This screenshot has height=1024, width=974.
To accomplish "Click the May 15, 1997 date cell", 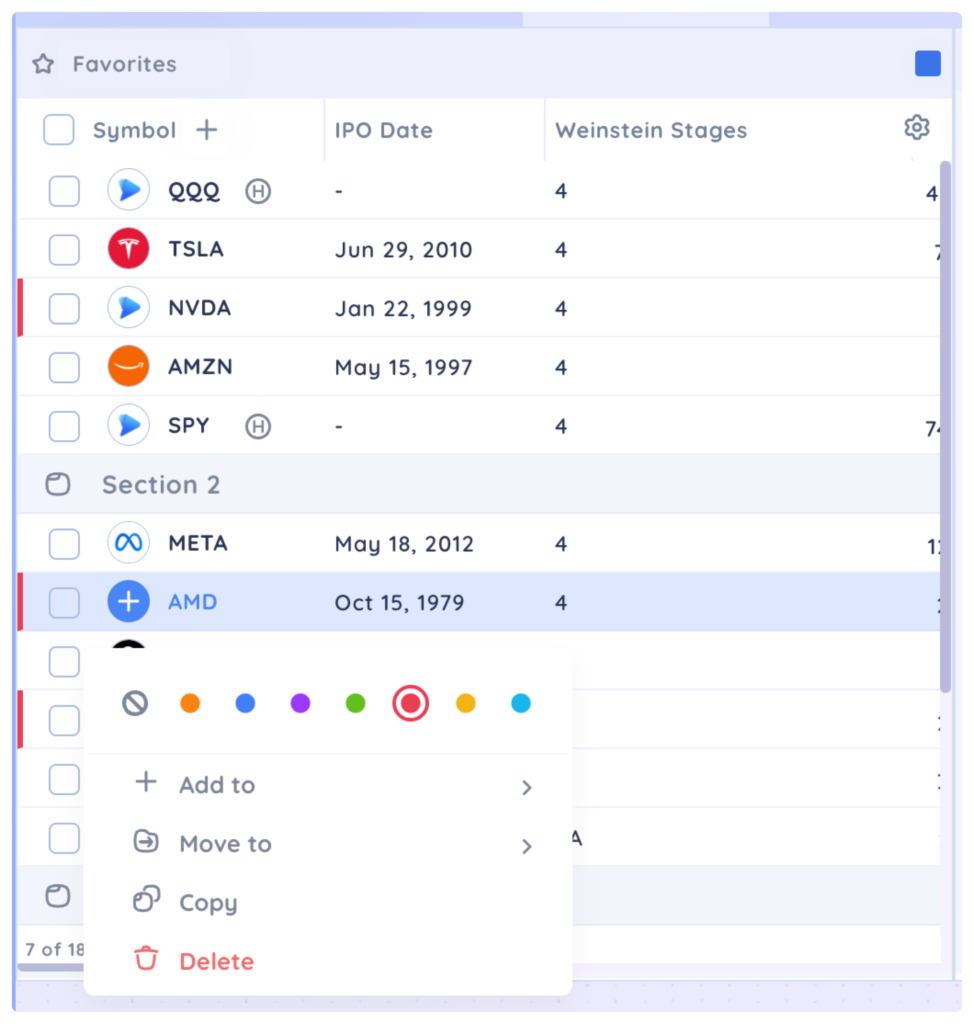I will [403, 368].
